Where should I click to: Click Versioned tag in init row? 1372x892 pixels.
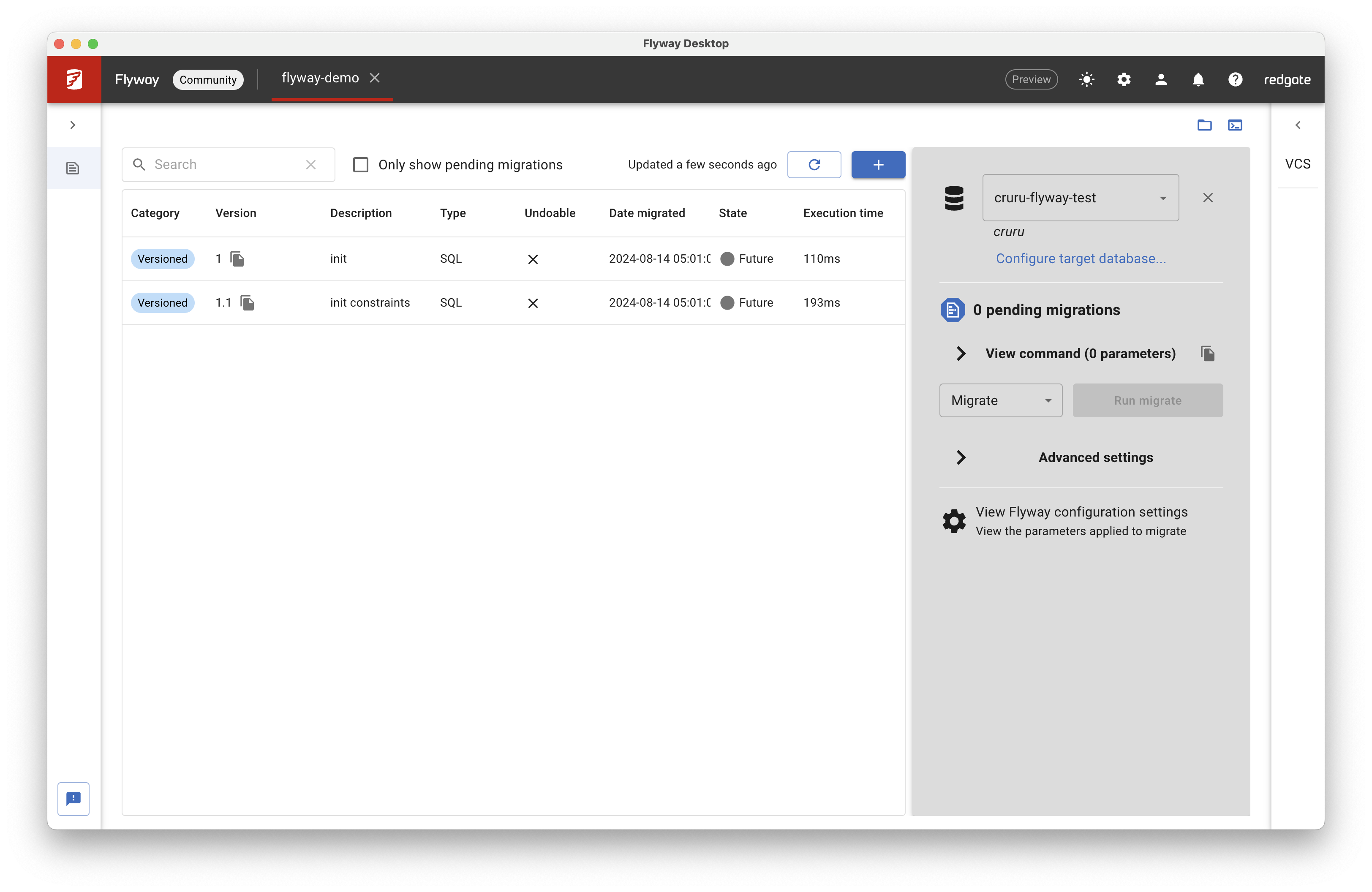pyautogui.click(x=163, y=259)
